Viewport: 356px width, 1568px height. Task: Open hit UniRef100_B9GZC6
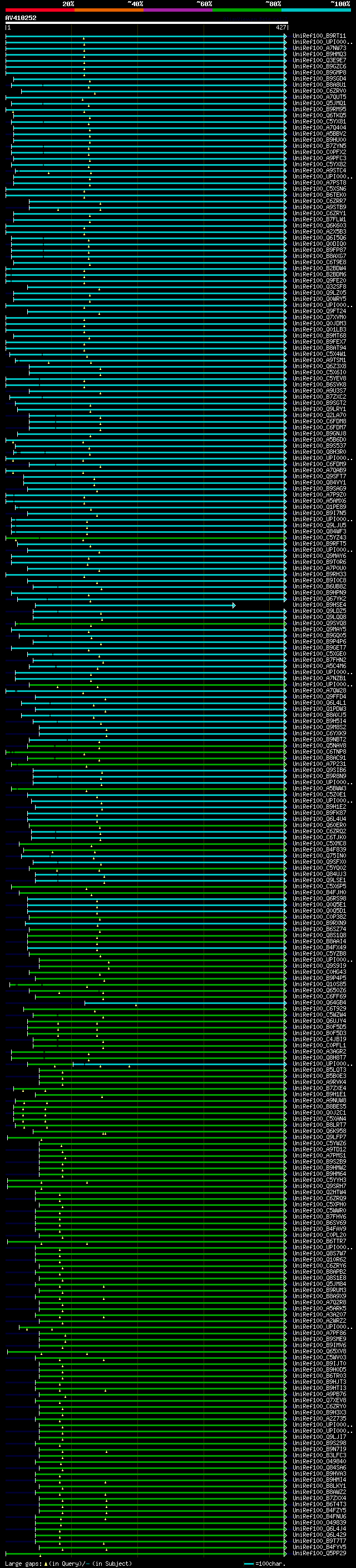tap(319, 66)
